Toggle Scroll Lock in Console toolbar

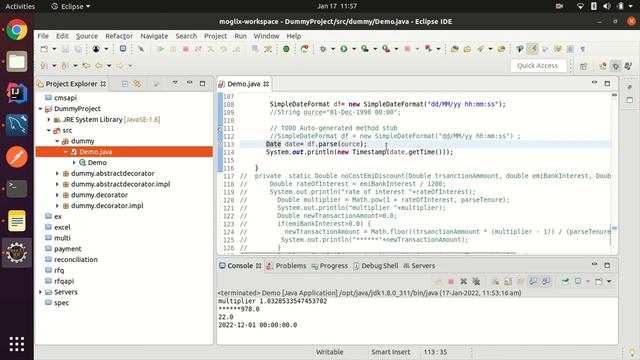click(x=508, y=281)
